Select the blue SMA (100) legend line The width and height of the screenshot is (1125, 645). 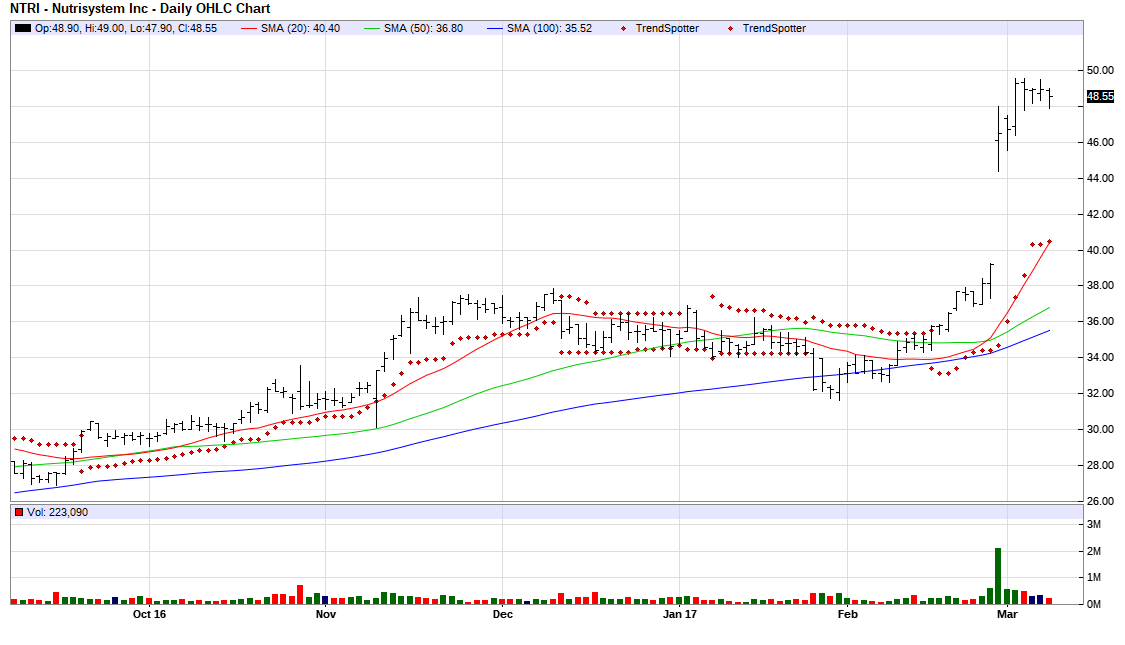click(x=494, y=29)
